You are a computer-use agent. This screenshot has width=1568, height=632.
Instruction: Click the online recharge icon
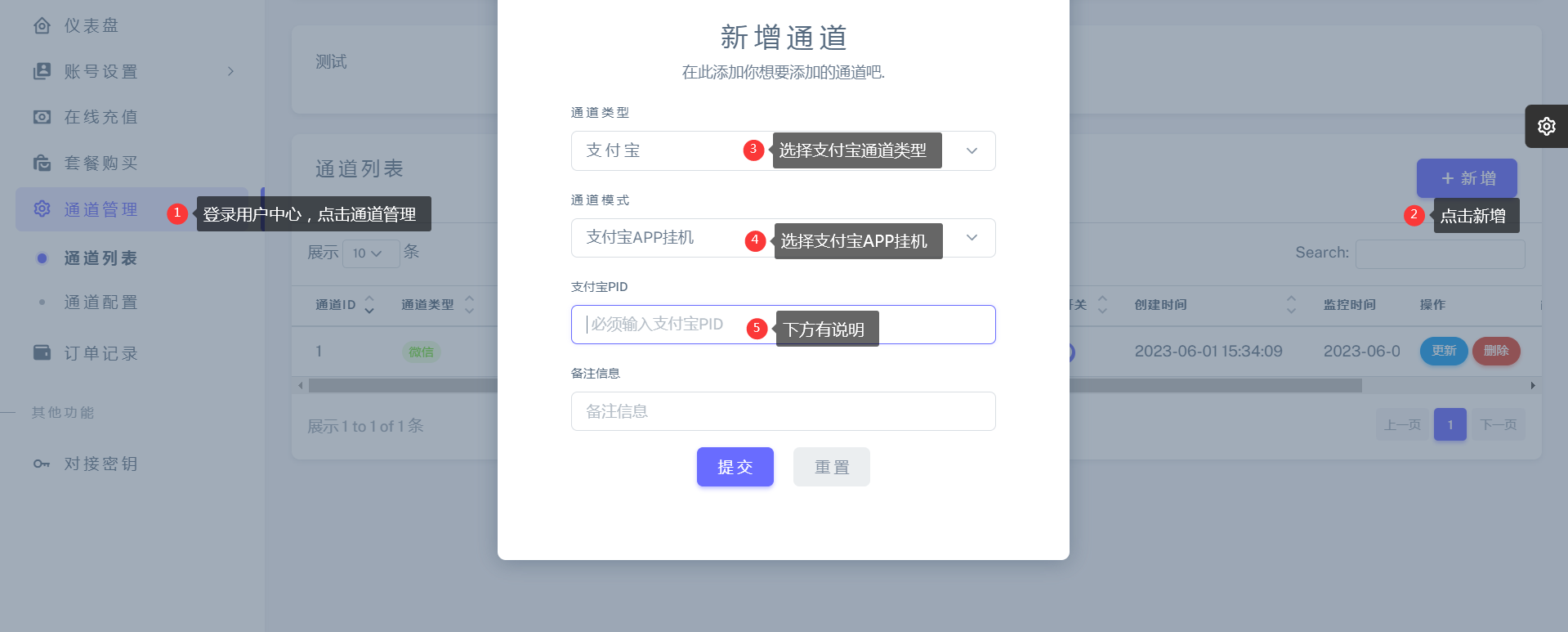coord(42,118)
